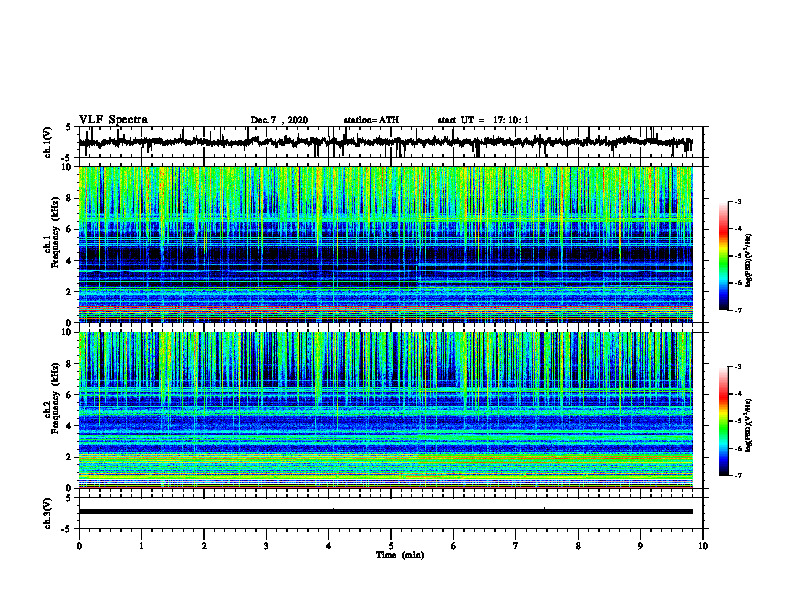Click the time axis tick label "5"
Screen dimensions: 792x612
click(x=391, y=546)
